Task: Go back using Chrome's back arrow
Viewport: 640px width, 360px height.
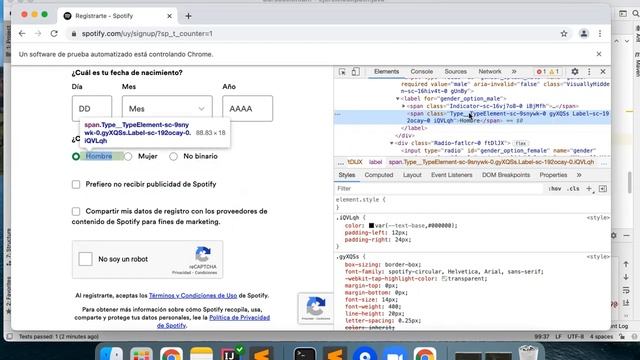Action: (x=22, y=34)
